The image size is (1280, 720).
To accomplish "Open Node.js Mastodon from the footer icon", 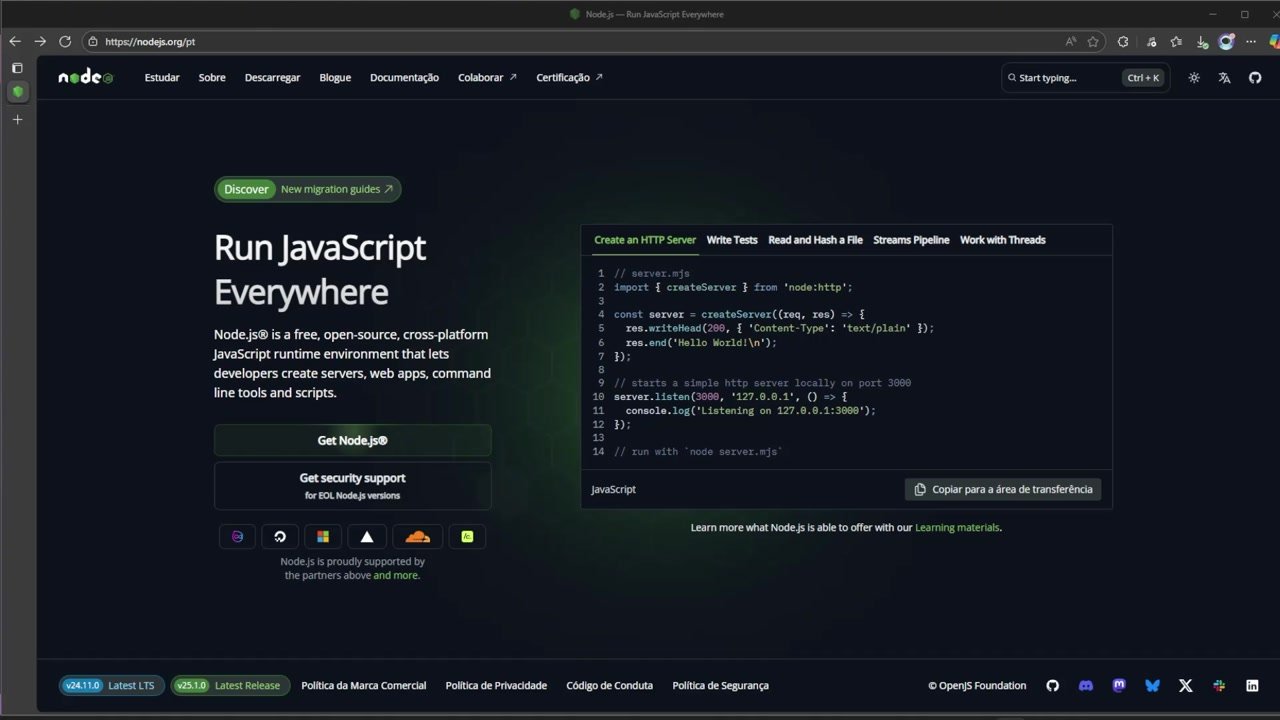I will click(1119, 685).
